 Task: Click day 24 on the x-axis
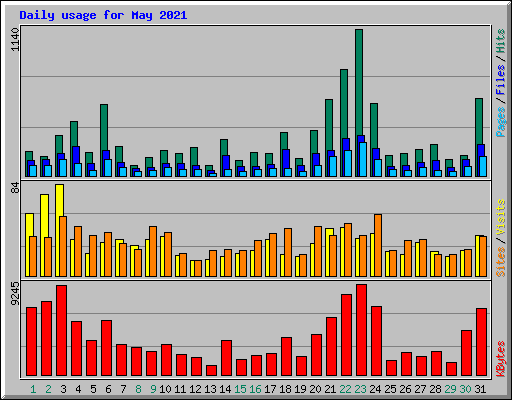coord(375,389)
